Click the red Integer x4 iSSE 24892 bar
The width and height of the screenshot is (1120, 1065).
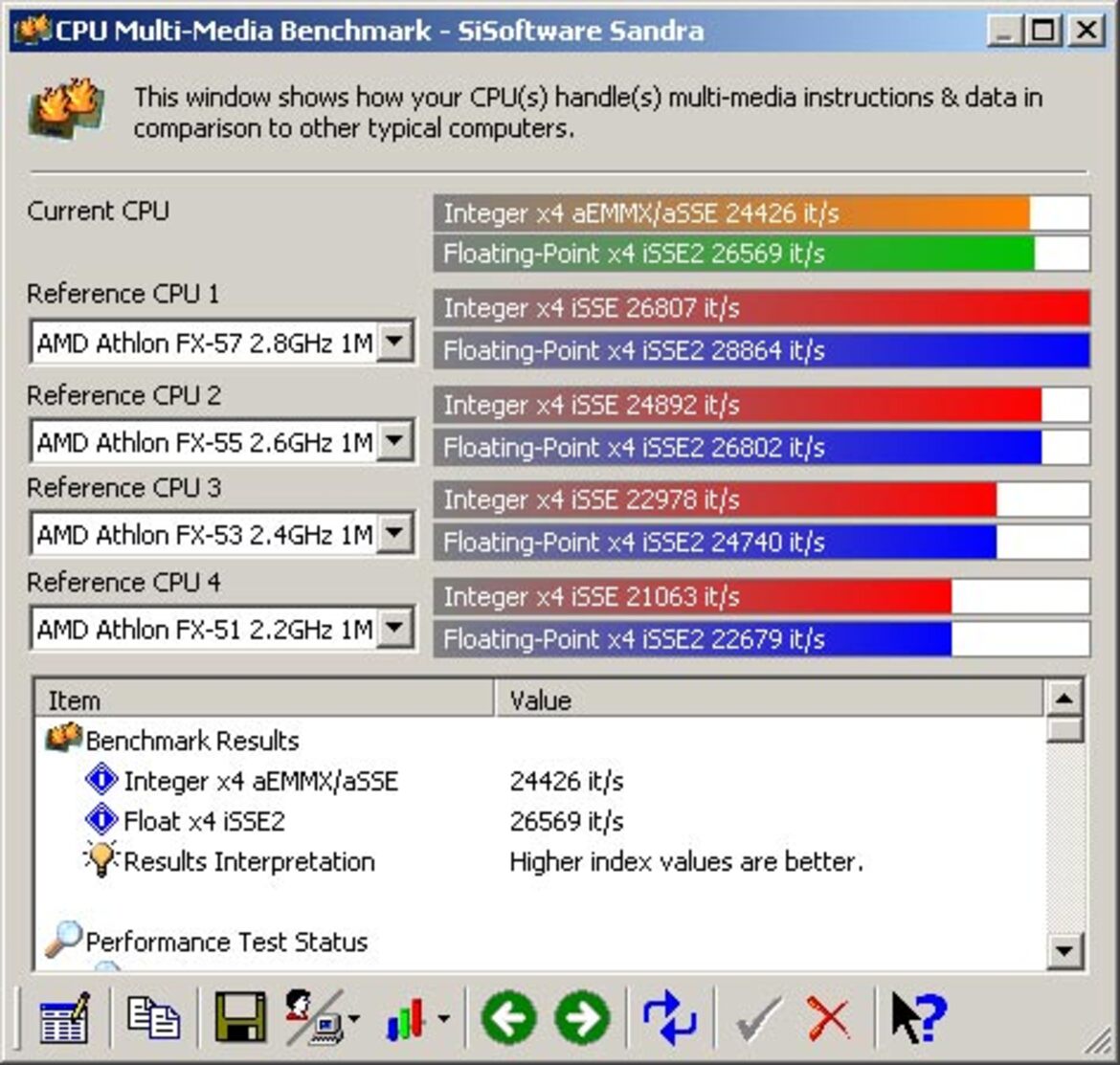click(761, 405)
